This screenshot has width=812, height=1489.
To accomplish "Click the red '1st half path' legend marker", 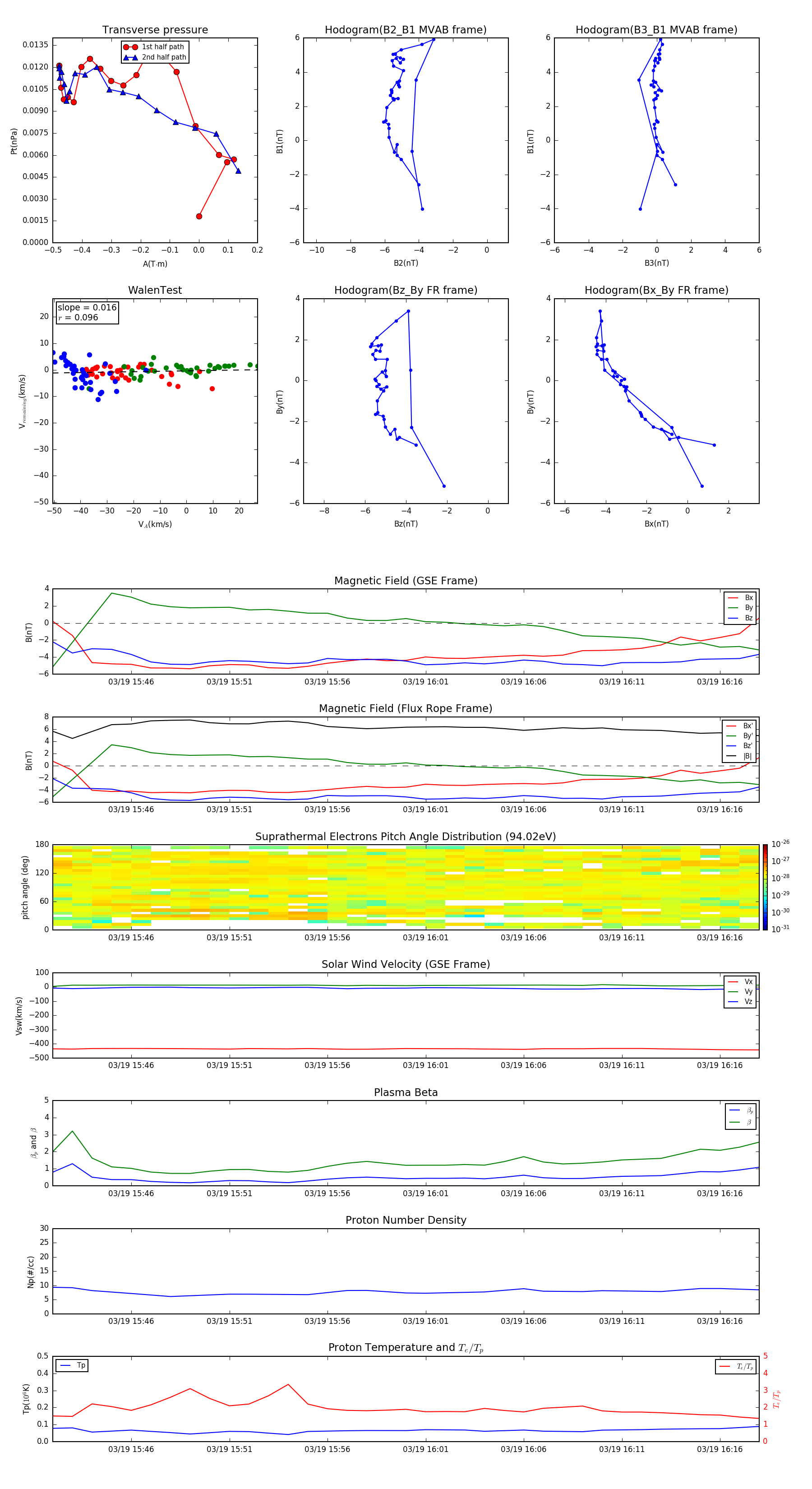I will (x=131, y=47).
